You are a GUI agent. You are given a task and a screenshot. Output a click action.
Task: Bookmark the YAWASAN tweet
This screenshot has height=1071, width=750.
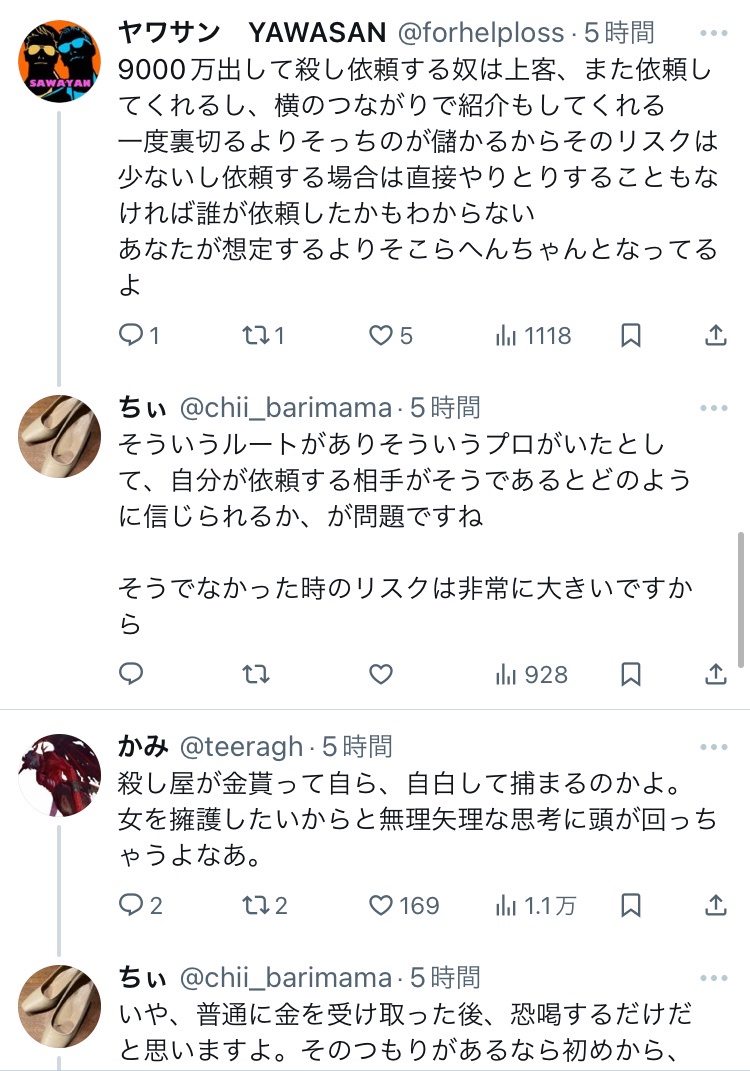630,336
